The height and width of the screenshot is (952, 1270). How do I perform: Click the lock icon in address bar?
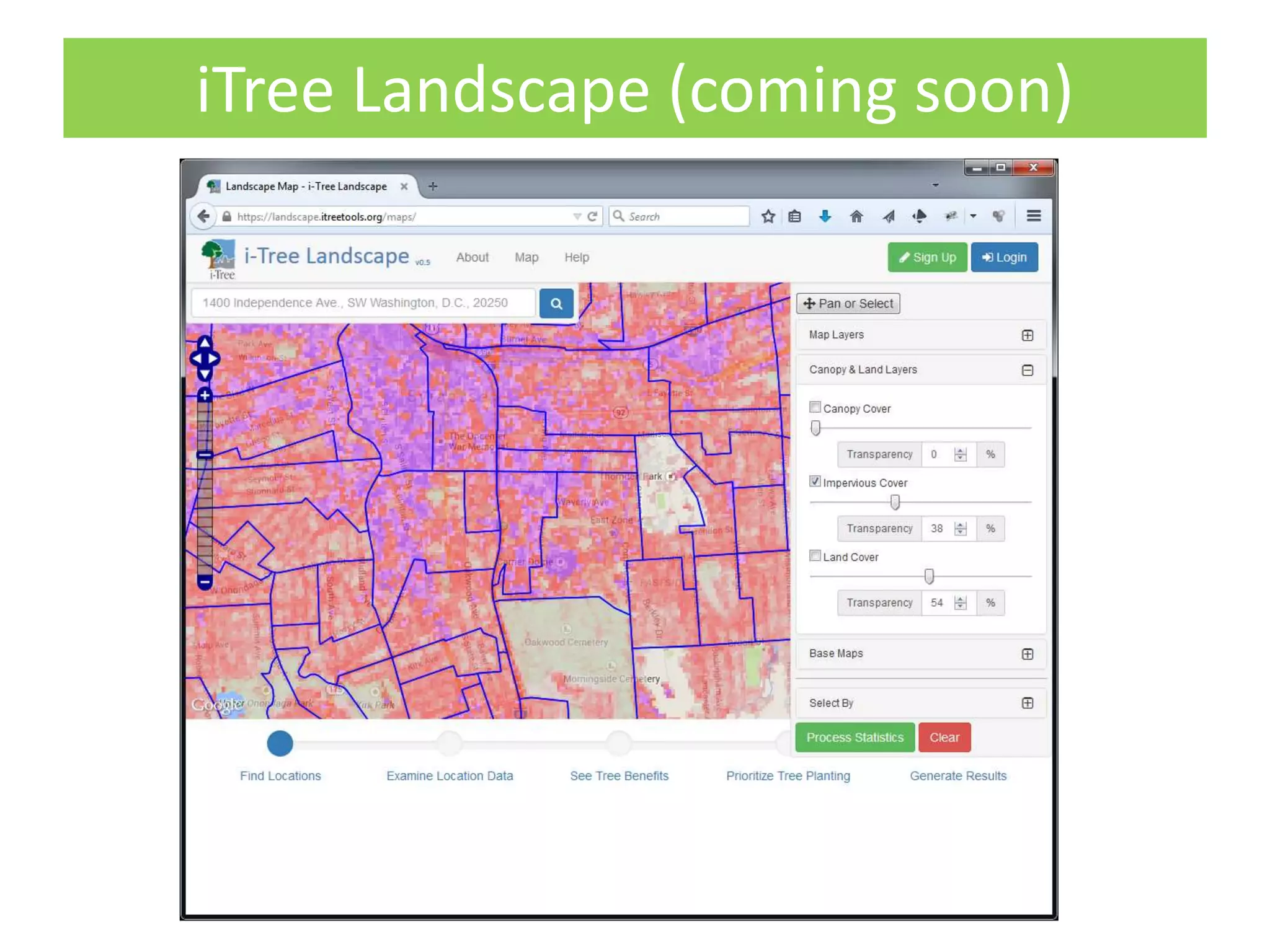(227, 216)
